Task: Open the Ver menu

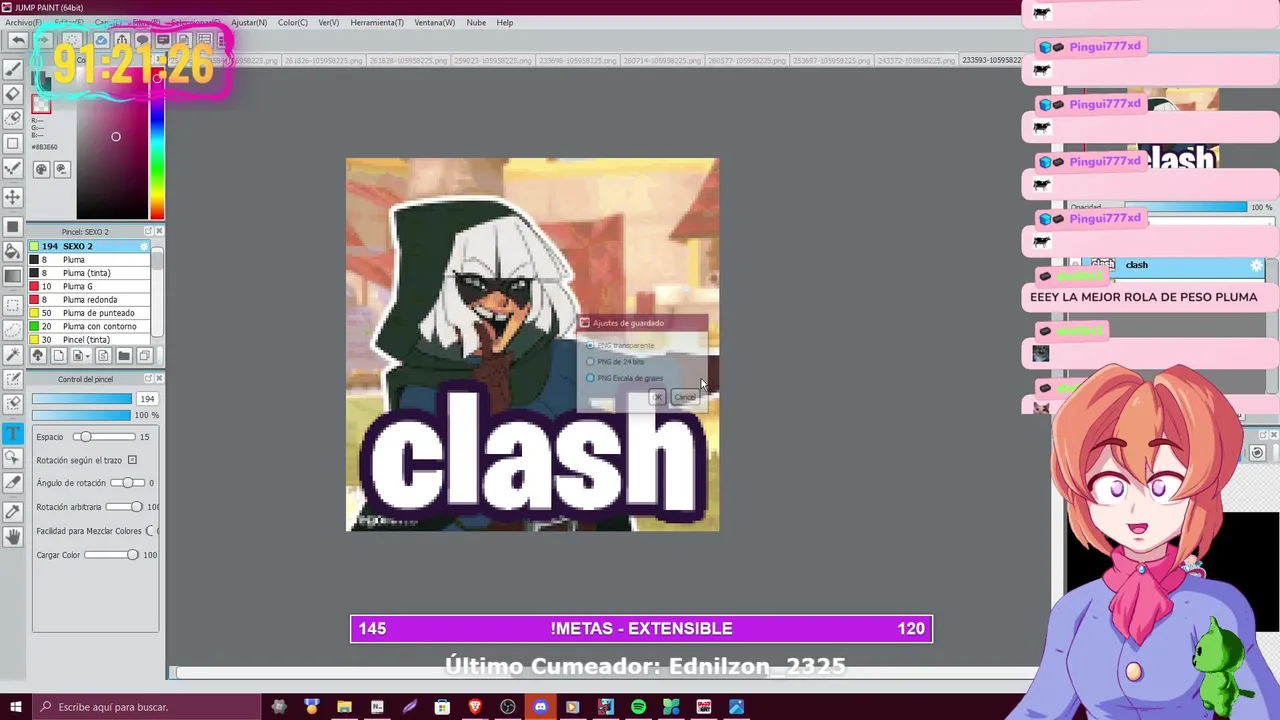Action: point(328,22)
